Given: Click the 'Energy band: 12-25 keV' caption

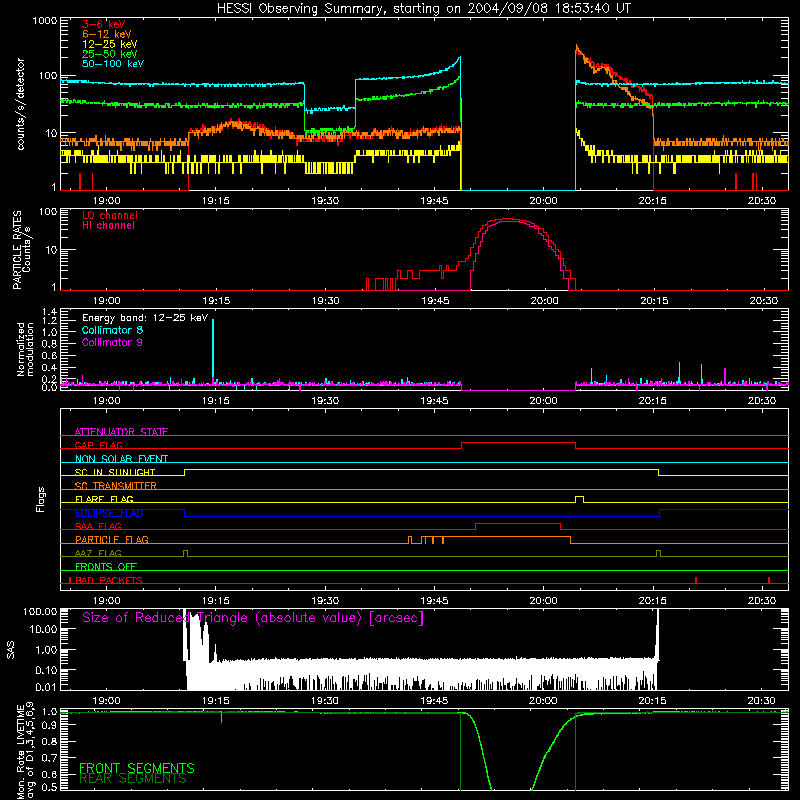Looking at the screenshot, I should point(145,318).
